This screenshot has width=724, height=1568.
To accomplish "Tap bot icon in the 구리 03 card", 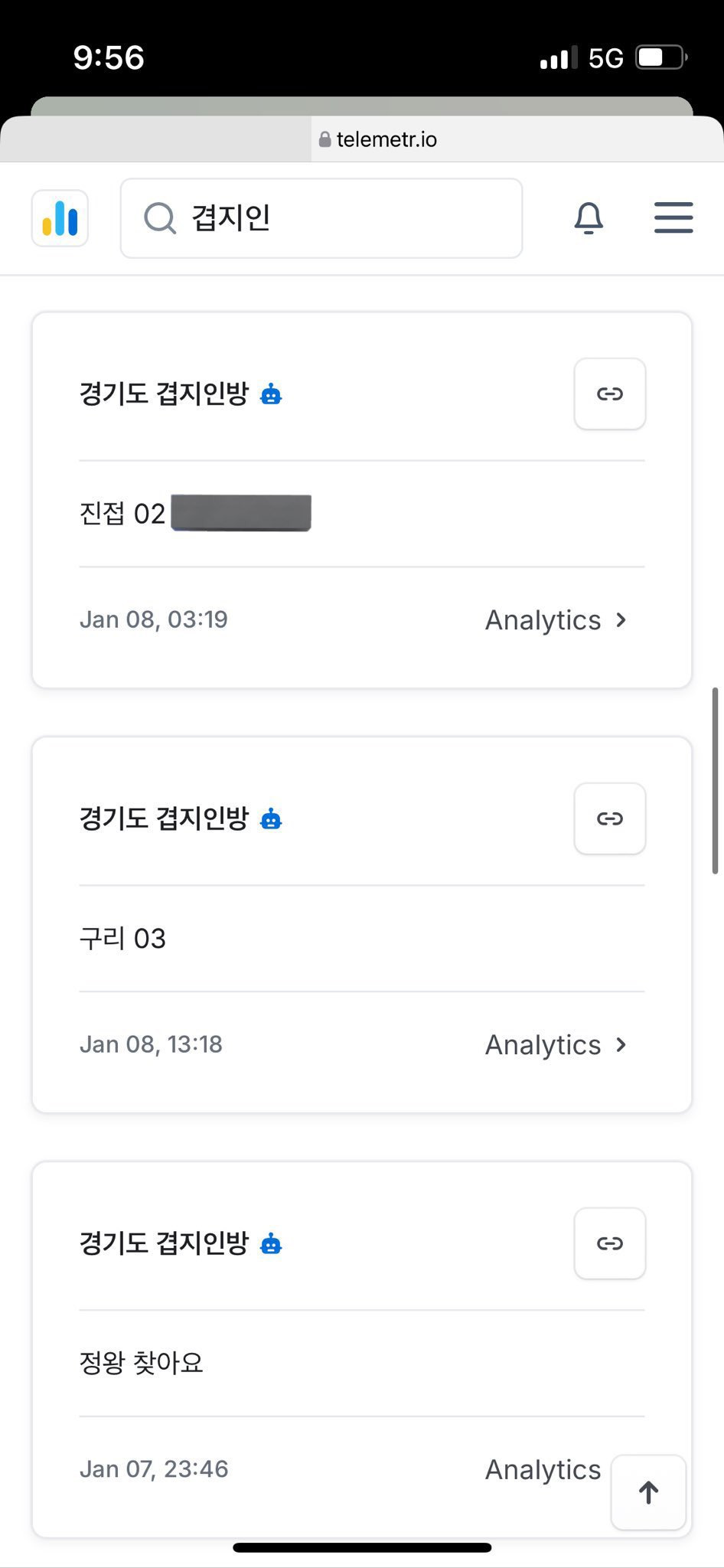I will pyautogui.click(x=271, y=819).
